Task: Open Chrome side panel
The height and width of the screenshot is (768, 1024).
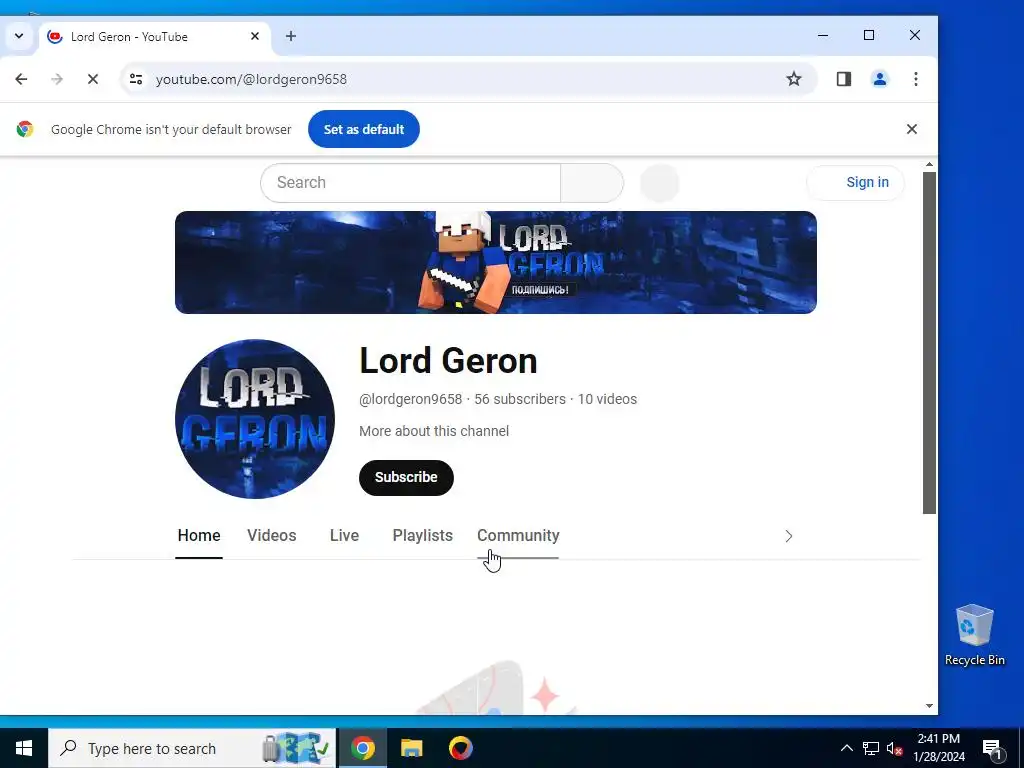Action: tap(843, 79)
